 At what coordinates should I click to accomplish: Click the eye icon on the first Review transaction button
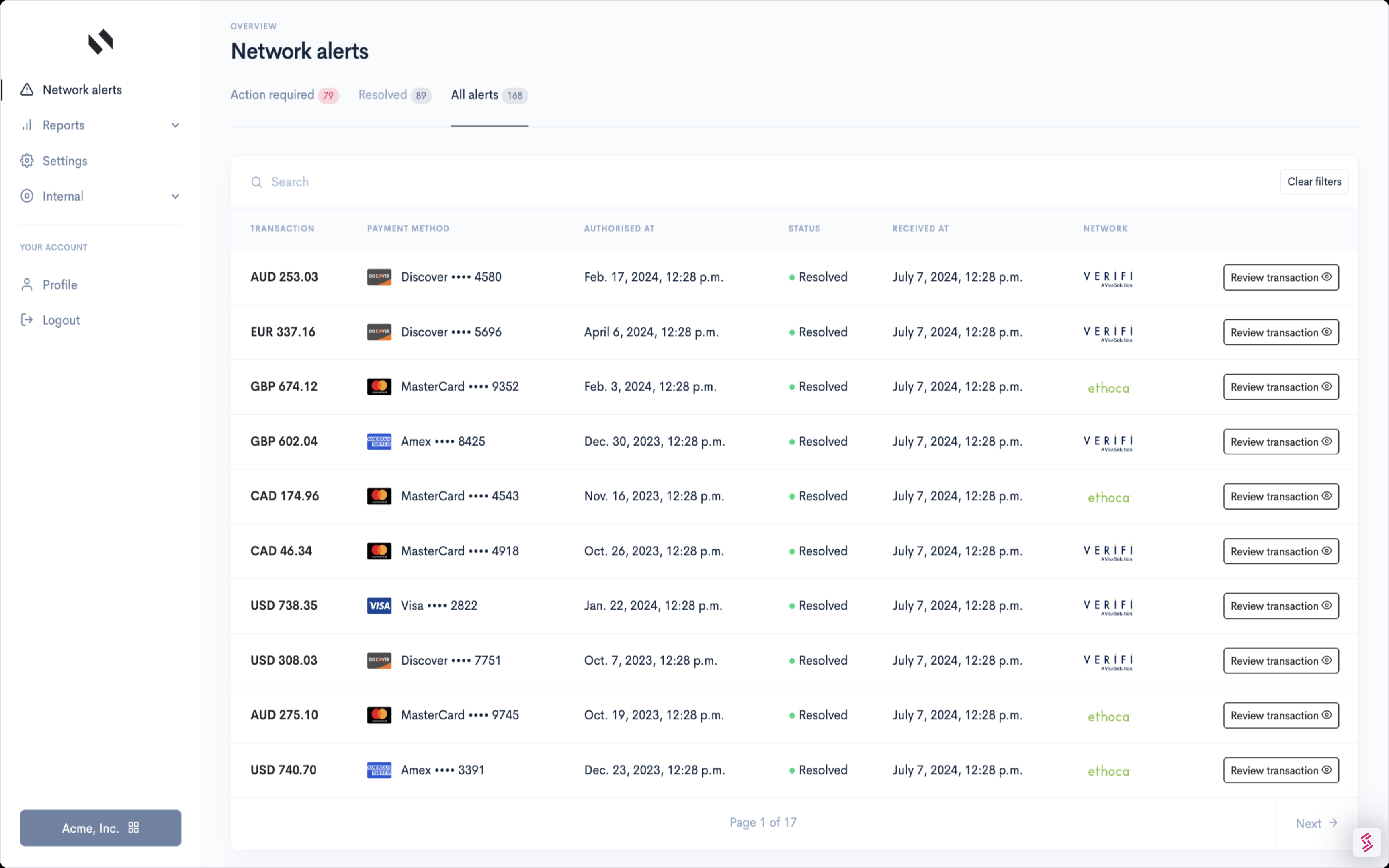tap(1326, 277)
